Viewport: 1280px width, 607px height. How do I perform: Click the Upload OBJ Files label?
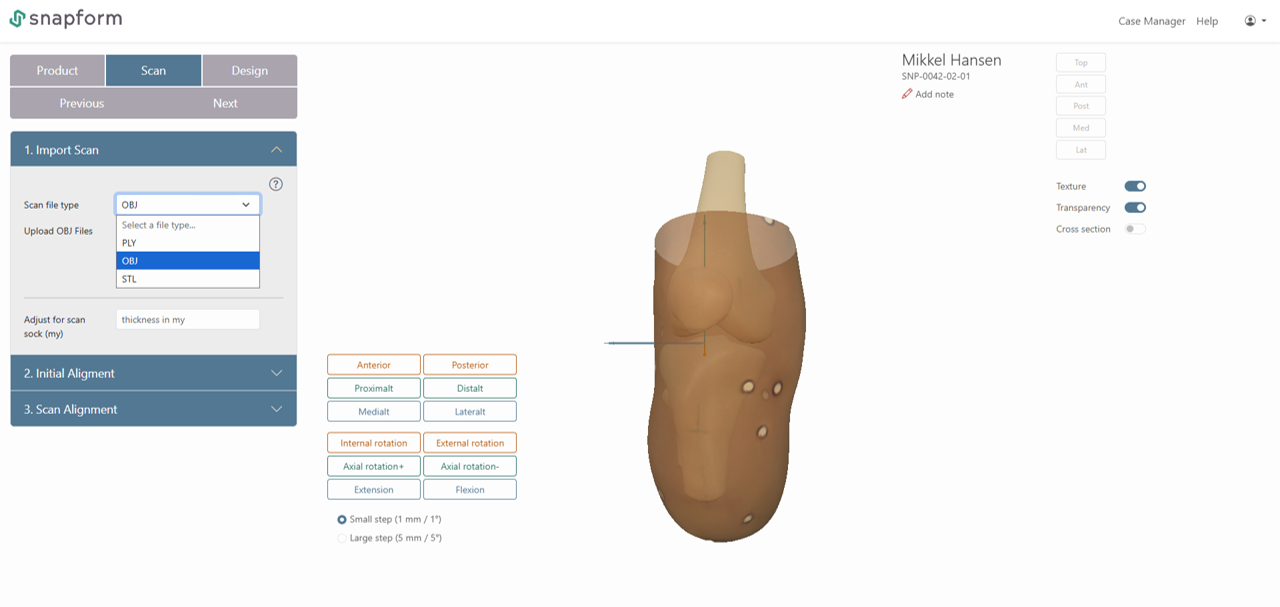click(58, 231)
